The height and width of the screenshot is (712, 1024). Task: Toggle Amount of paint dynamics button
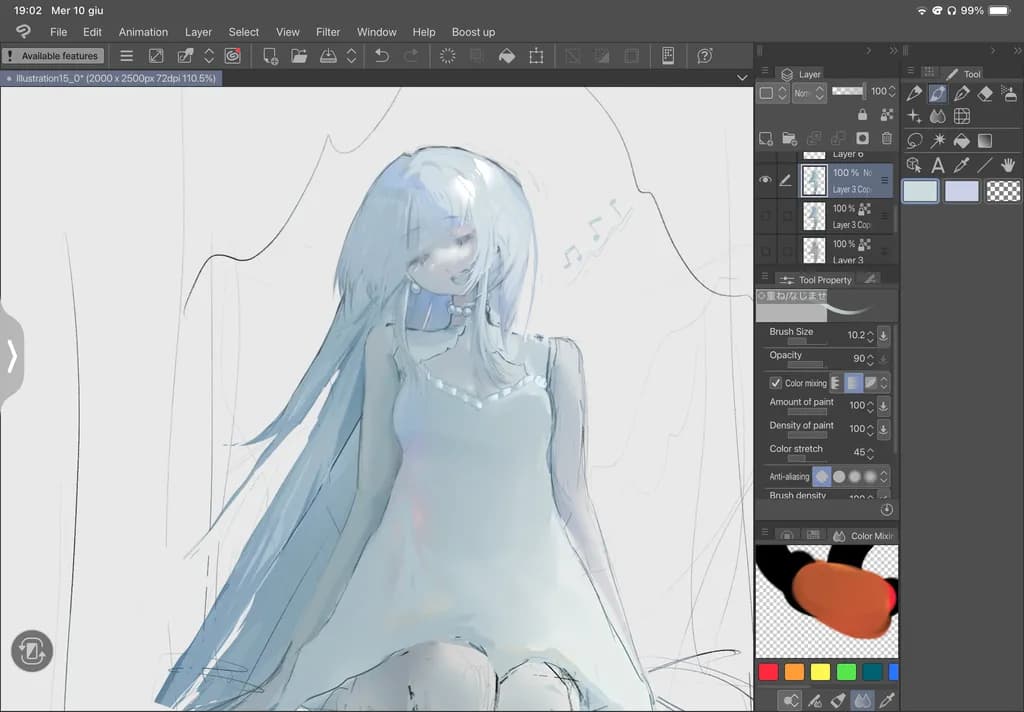[883, 406]
